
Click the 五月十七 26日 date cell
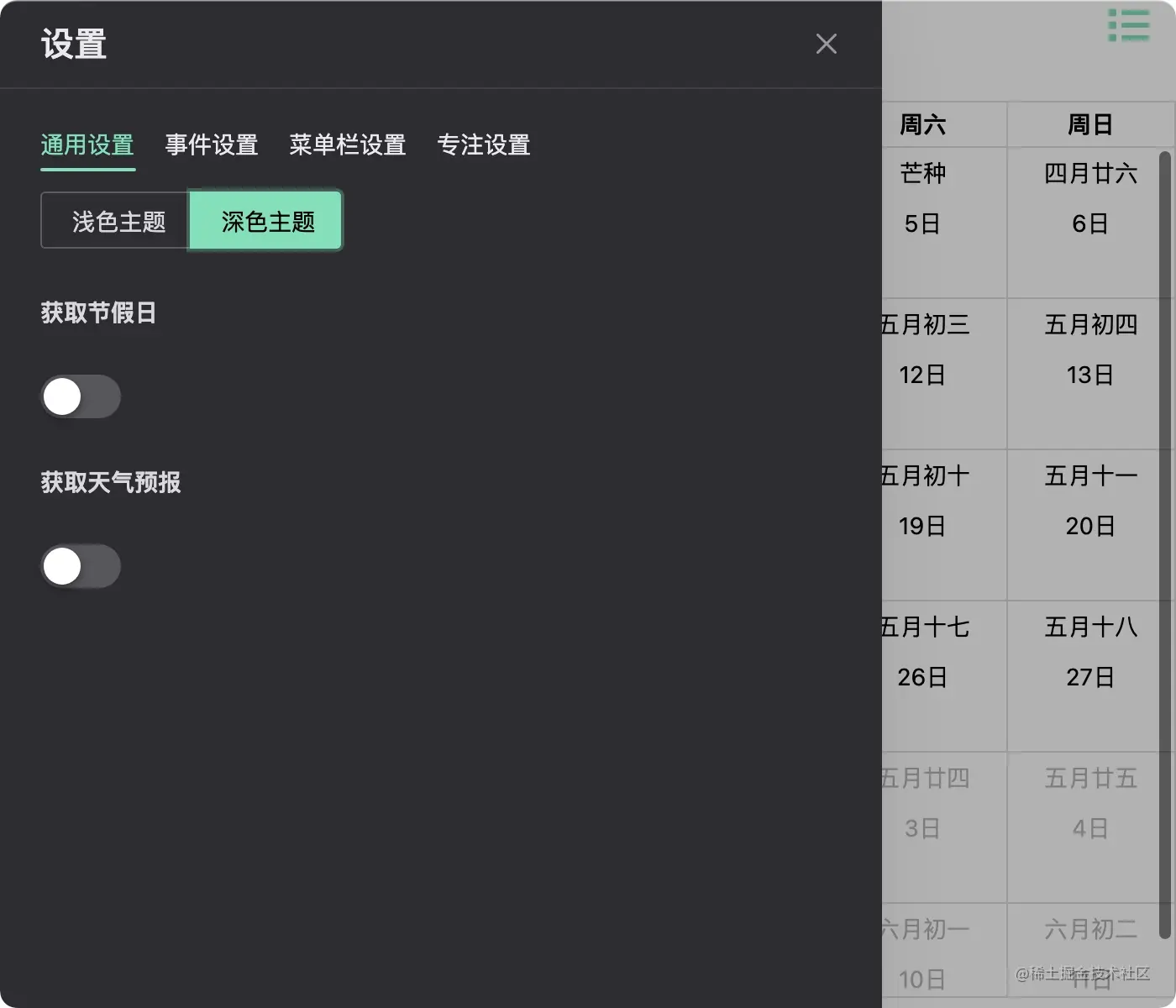(944, 676)
